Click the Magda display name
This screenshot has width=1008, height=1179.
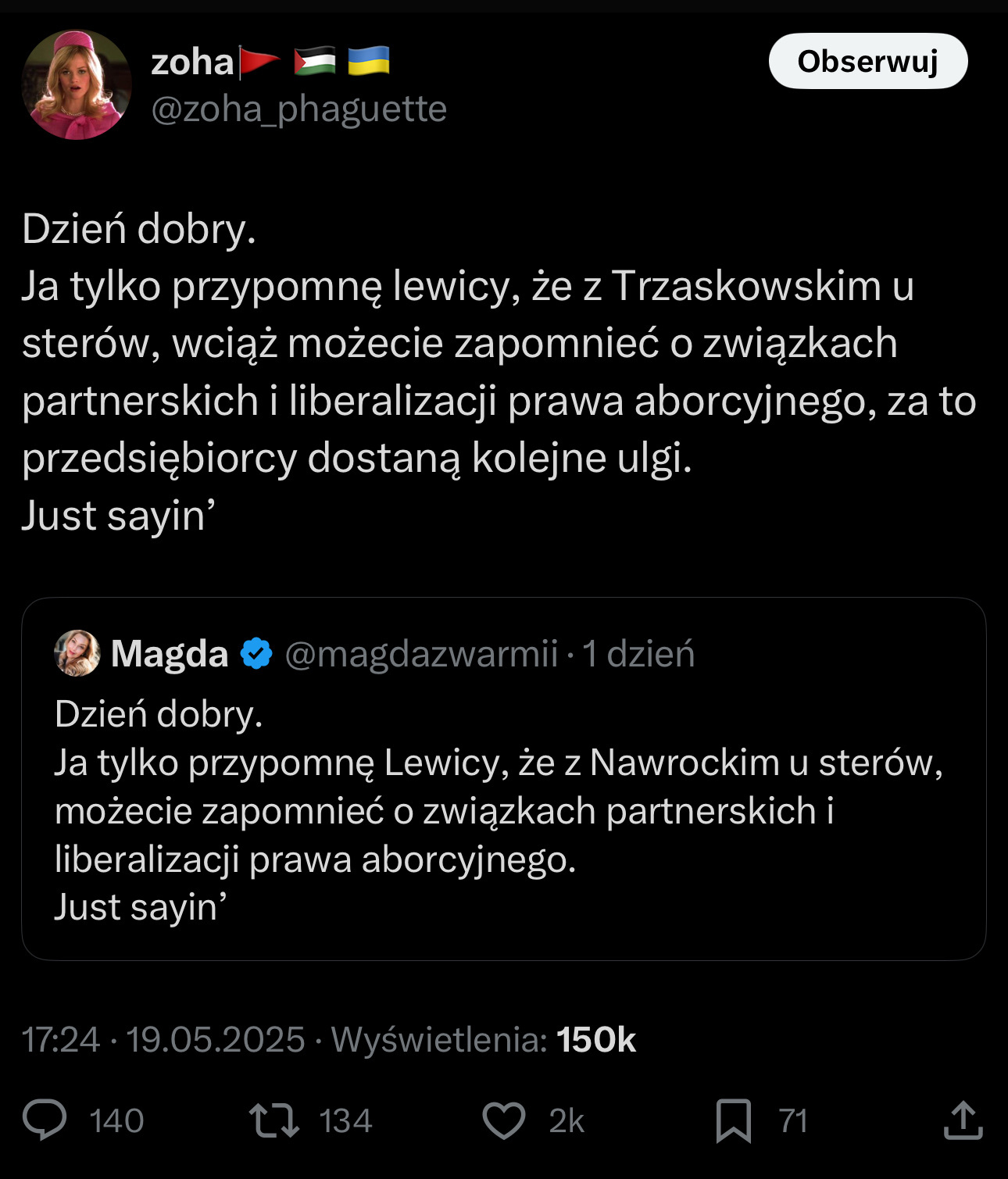[x=170, y=654]
